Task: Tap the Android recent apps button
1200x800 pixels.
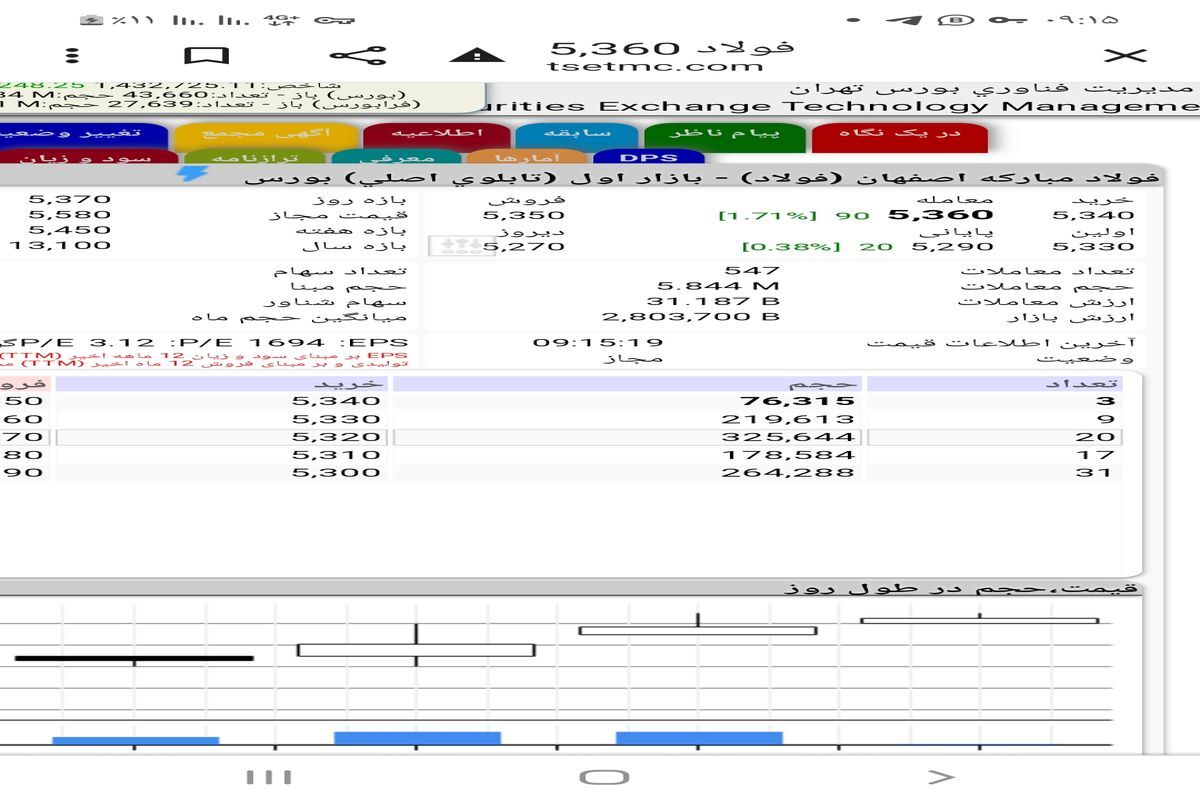Action: tap(268, 776)
